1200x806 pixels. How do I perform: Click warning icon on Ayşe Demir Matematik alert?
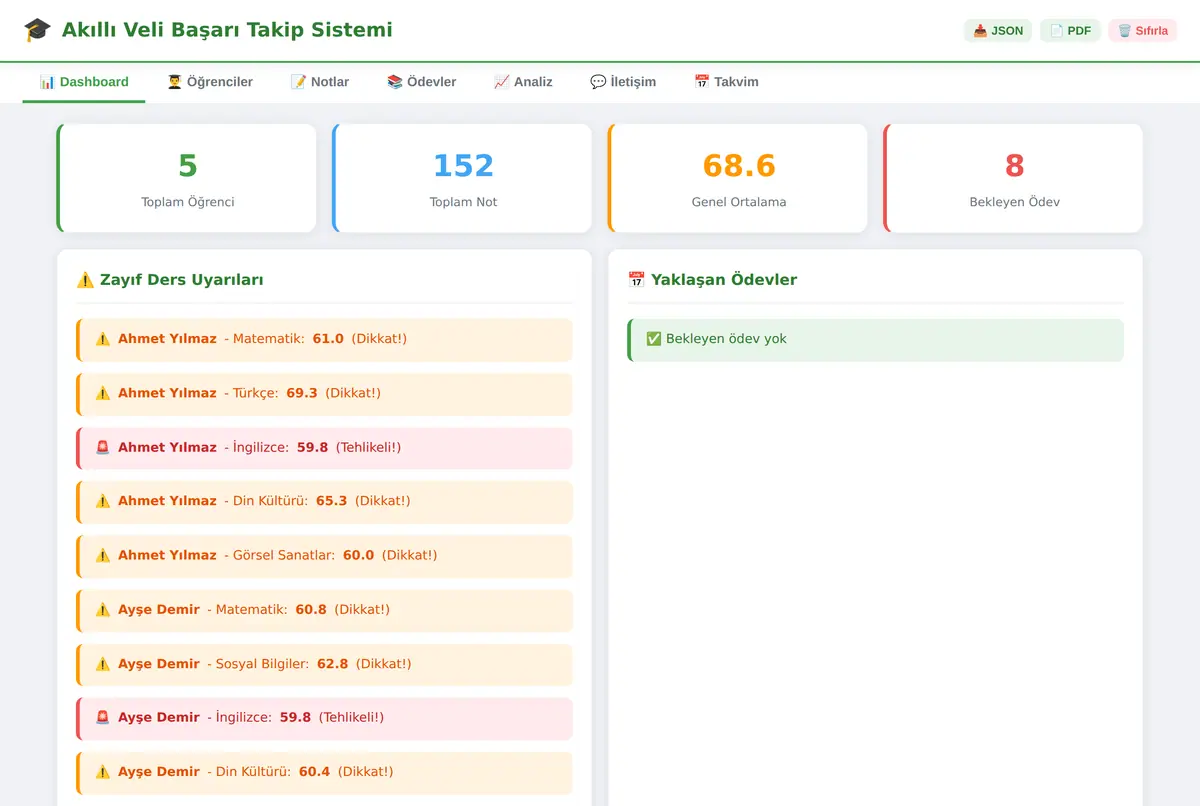[103, 609]
